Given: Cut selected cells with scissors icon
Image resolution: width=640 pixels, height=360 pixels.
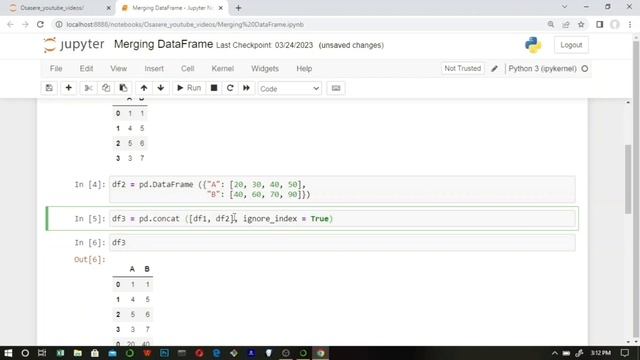Looking at the screenshot, I should [x=89, y=88].
